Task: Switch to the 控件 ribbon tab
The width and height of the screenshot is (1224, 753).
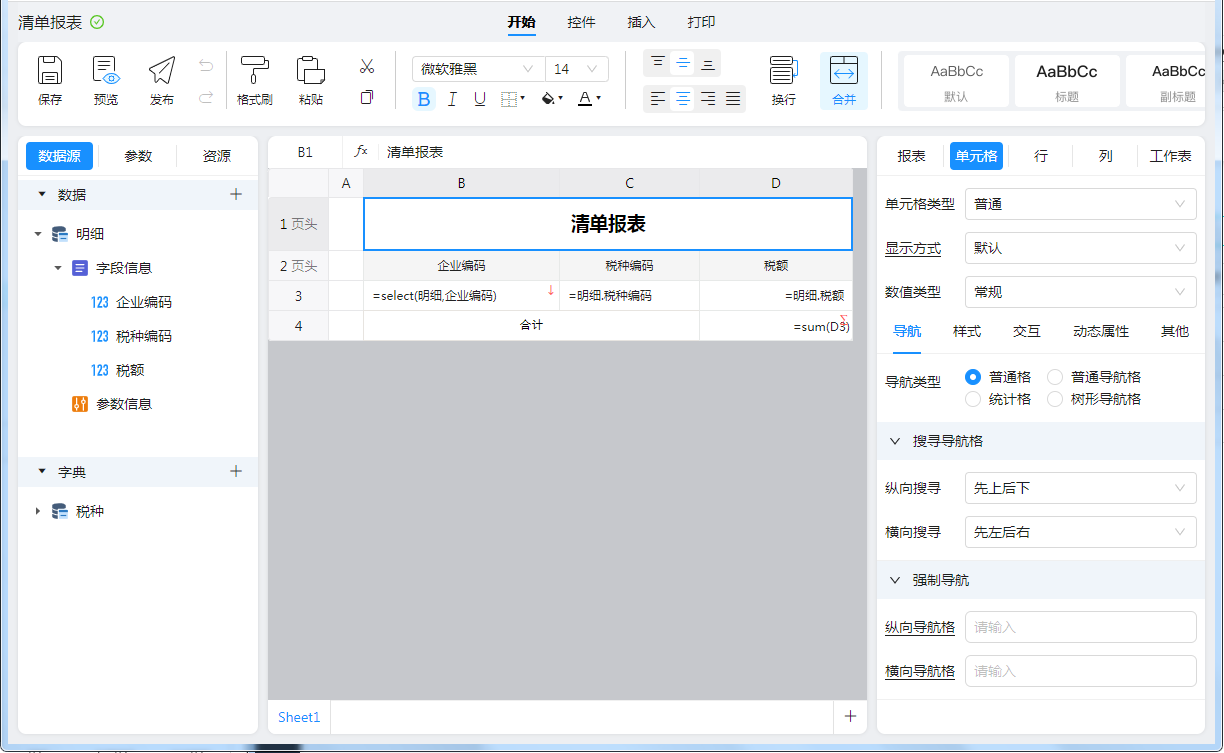Action: [581, 22]
